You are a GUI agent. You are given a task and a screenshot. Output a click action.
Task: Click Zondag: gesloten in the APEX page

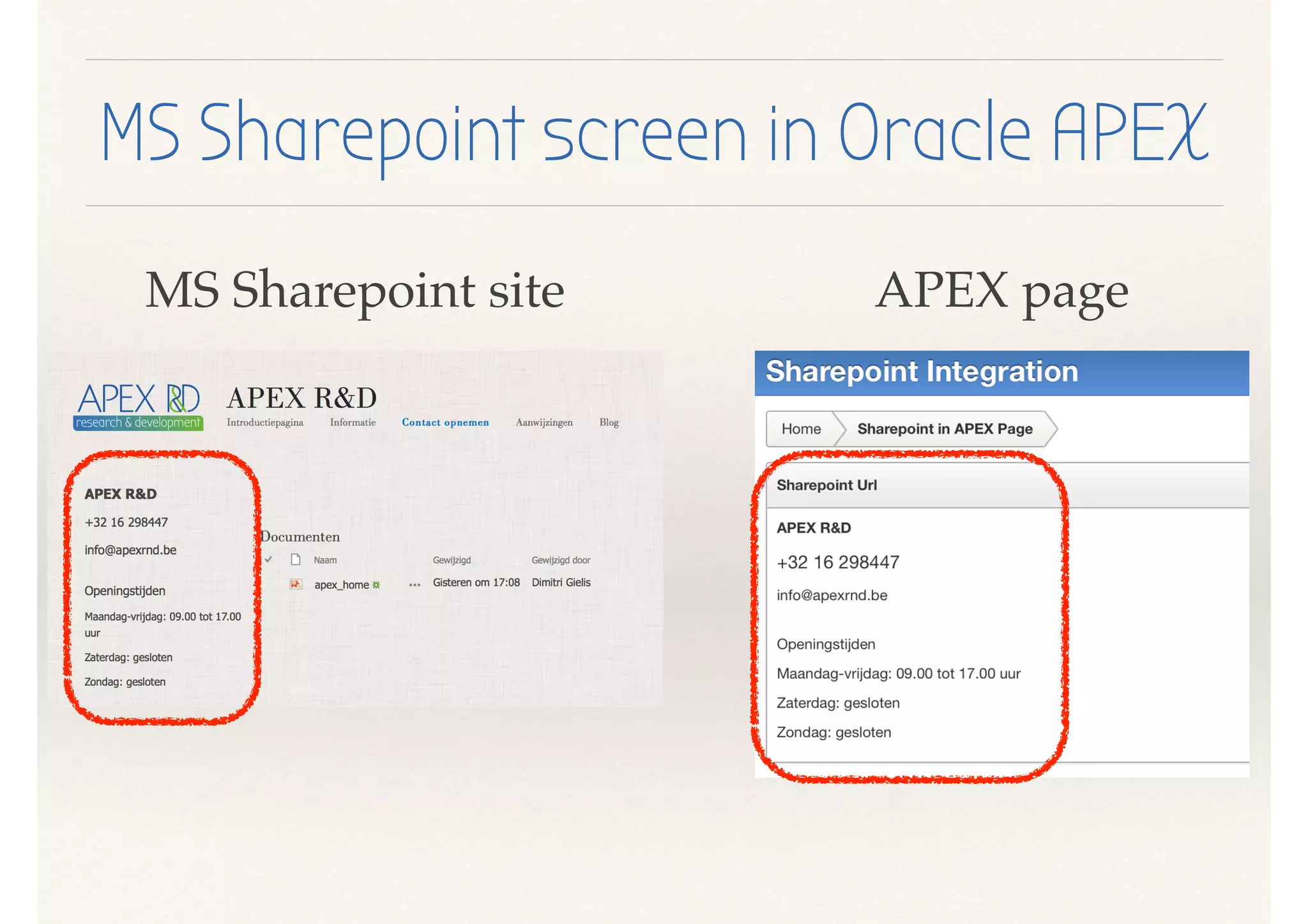(833, 732)
